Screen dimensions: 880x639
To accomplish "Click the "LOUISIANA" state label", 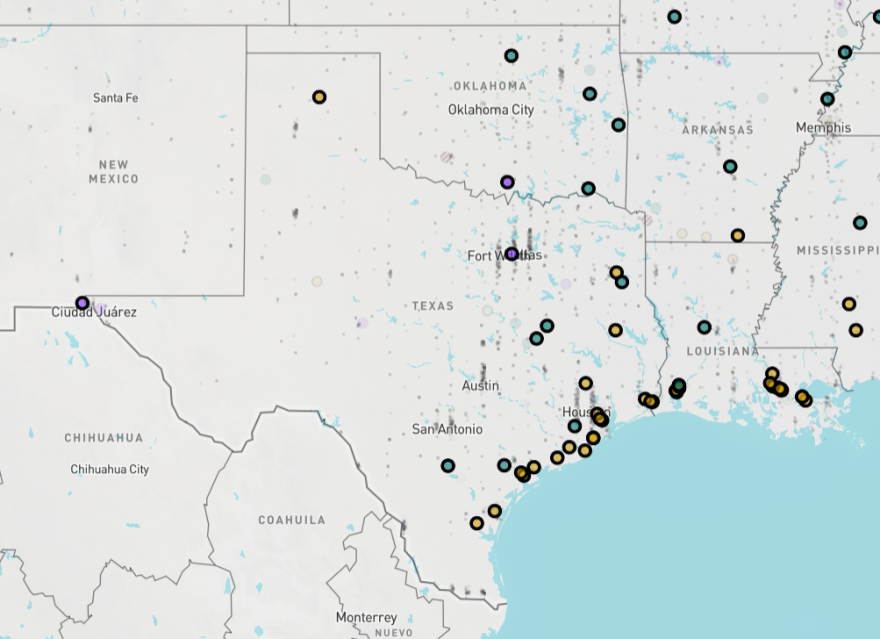I will tap(723, 351).
